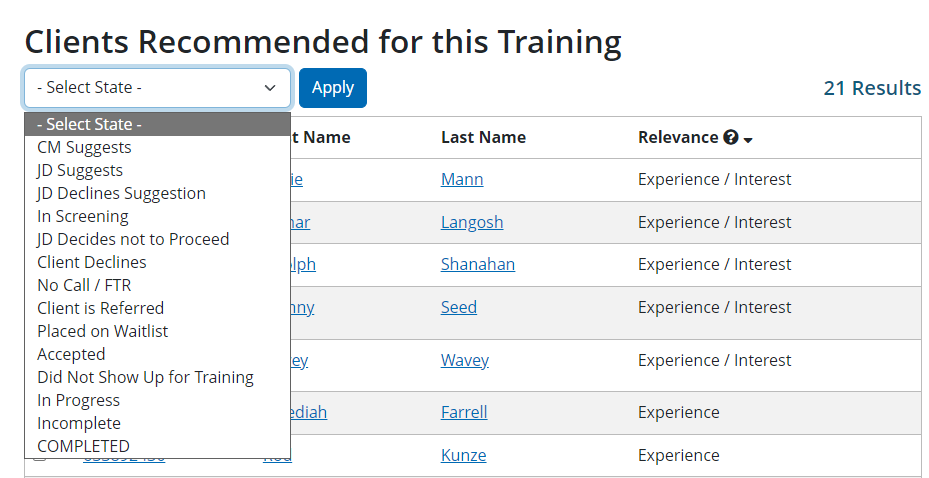Select "In Screening" from the list
The width and height of the screenshot is (929, 478).
click(x=83, y=216)
